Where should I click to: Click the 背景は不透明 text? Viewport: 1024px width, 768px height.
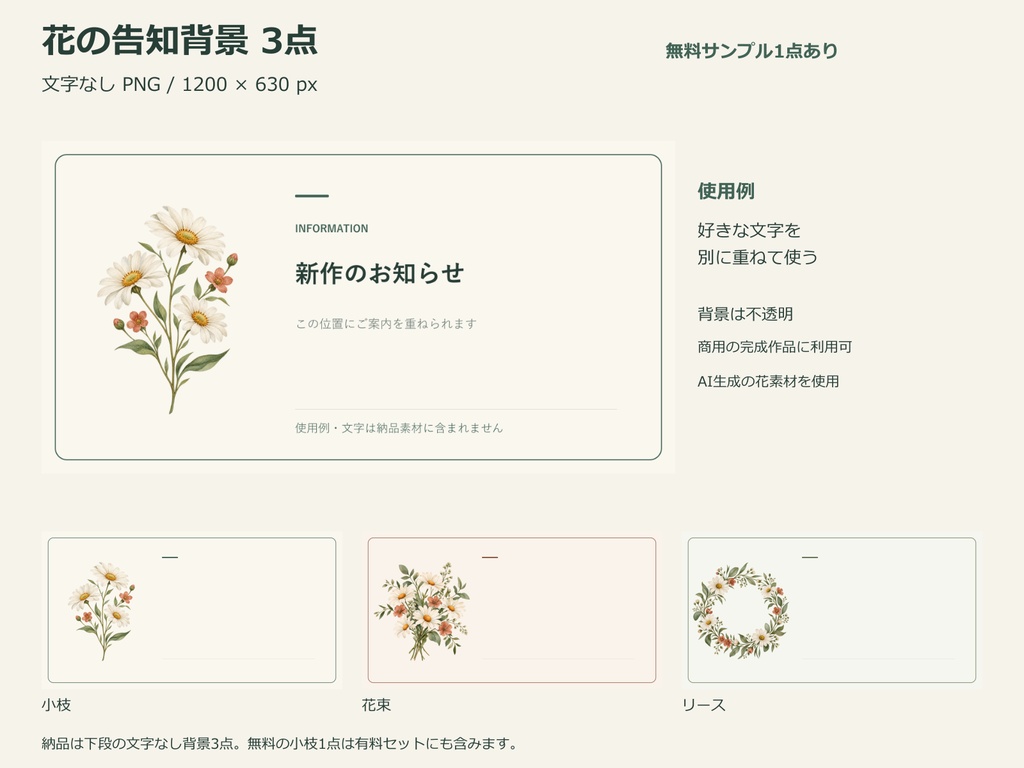click(745, 314)
